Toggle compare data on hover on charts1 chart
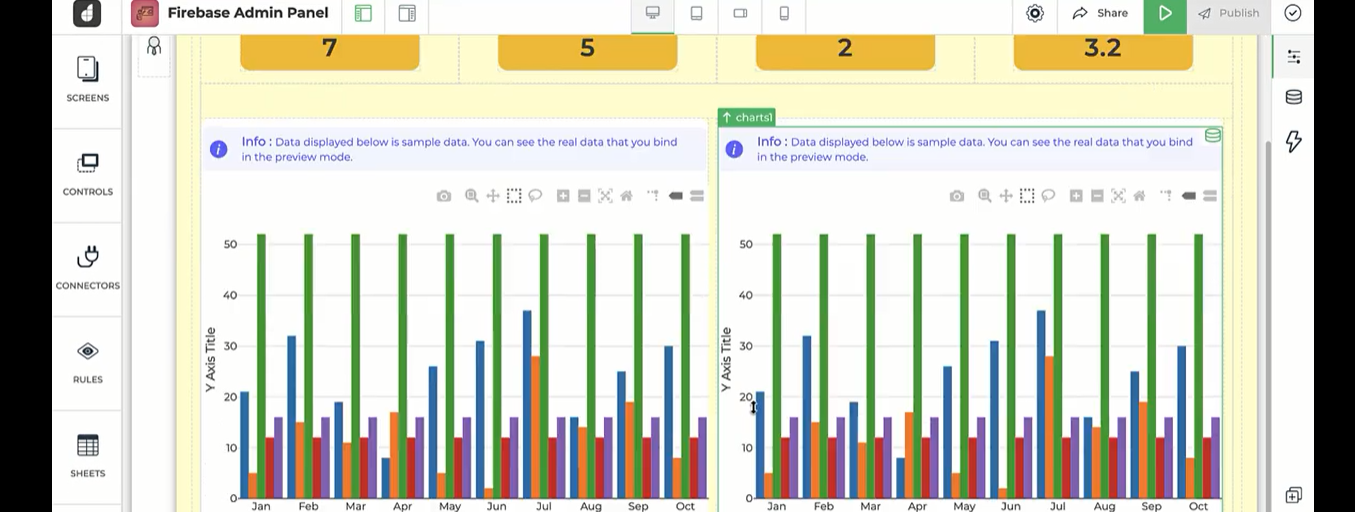The width and height of the screenshot is (1355, 512). (1210, 196)
